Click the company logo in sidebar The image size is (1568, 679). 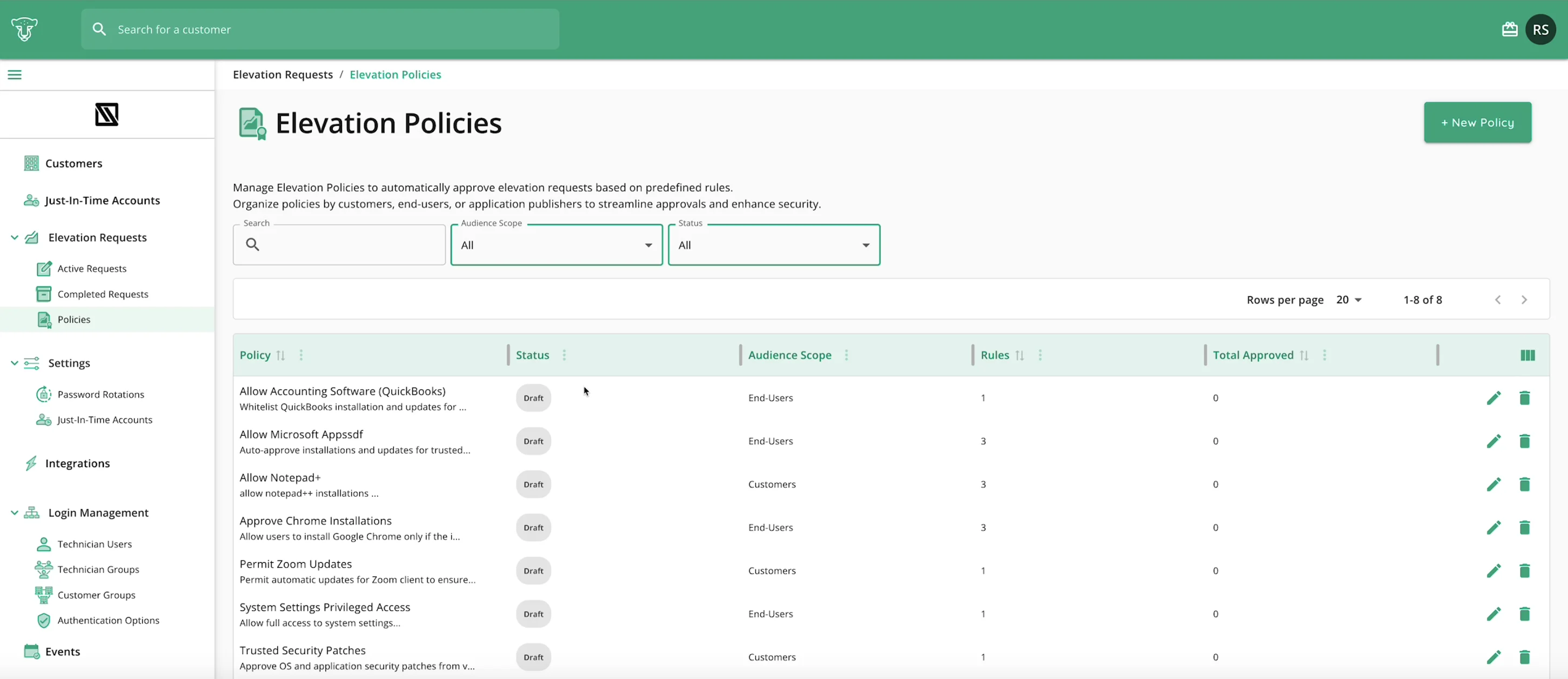tap(106, 114)
